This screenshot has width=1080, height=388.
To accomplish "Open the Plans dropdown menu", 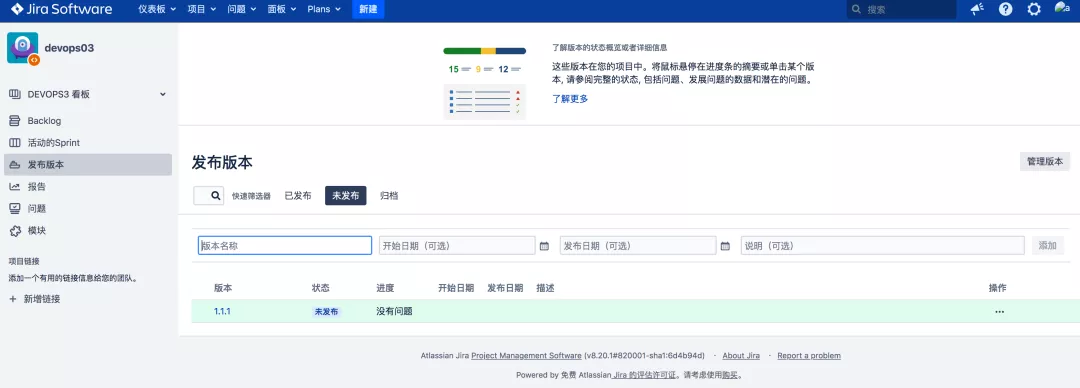I will click(323, 10).
